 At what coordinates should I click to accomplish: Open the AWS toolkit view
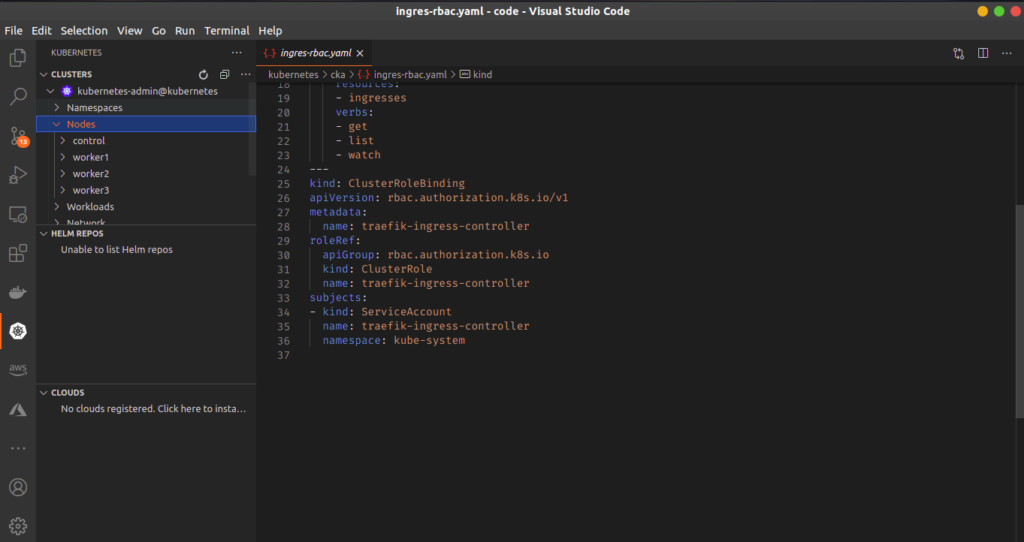18,370
